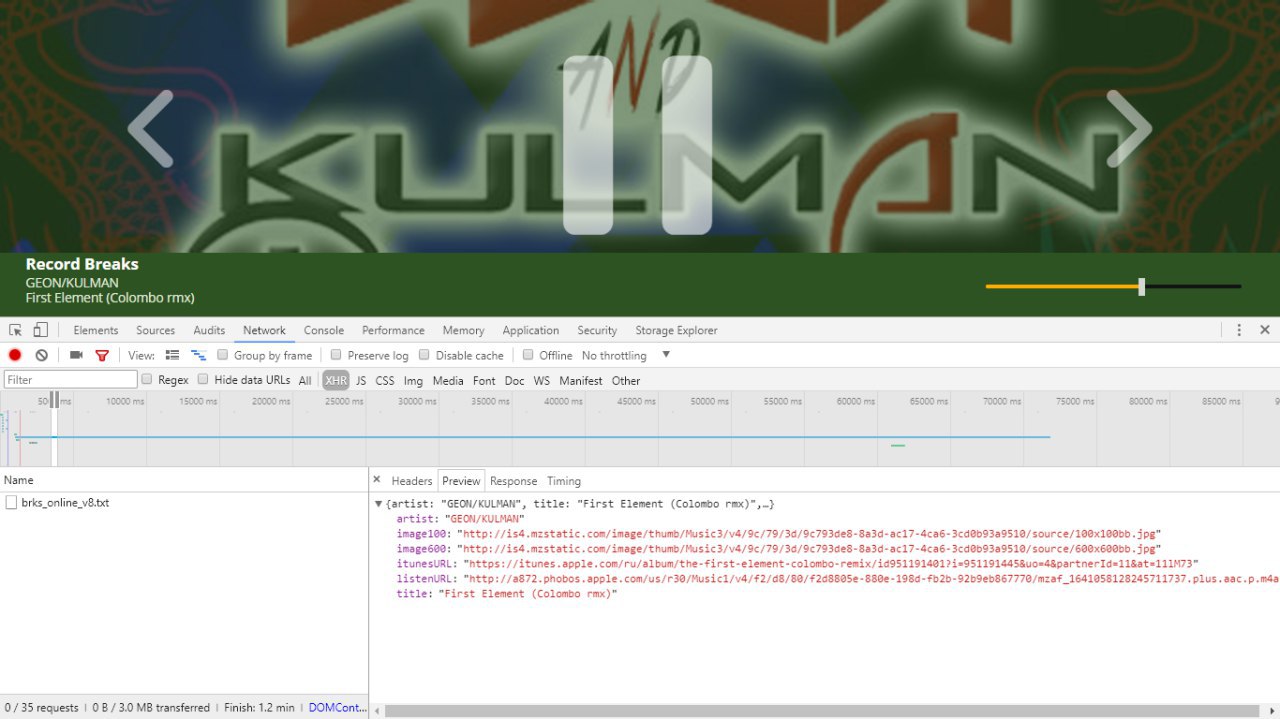Open the Elements tab
This screenshot has width=1280, height=719.
tap(96, 330)
